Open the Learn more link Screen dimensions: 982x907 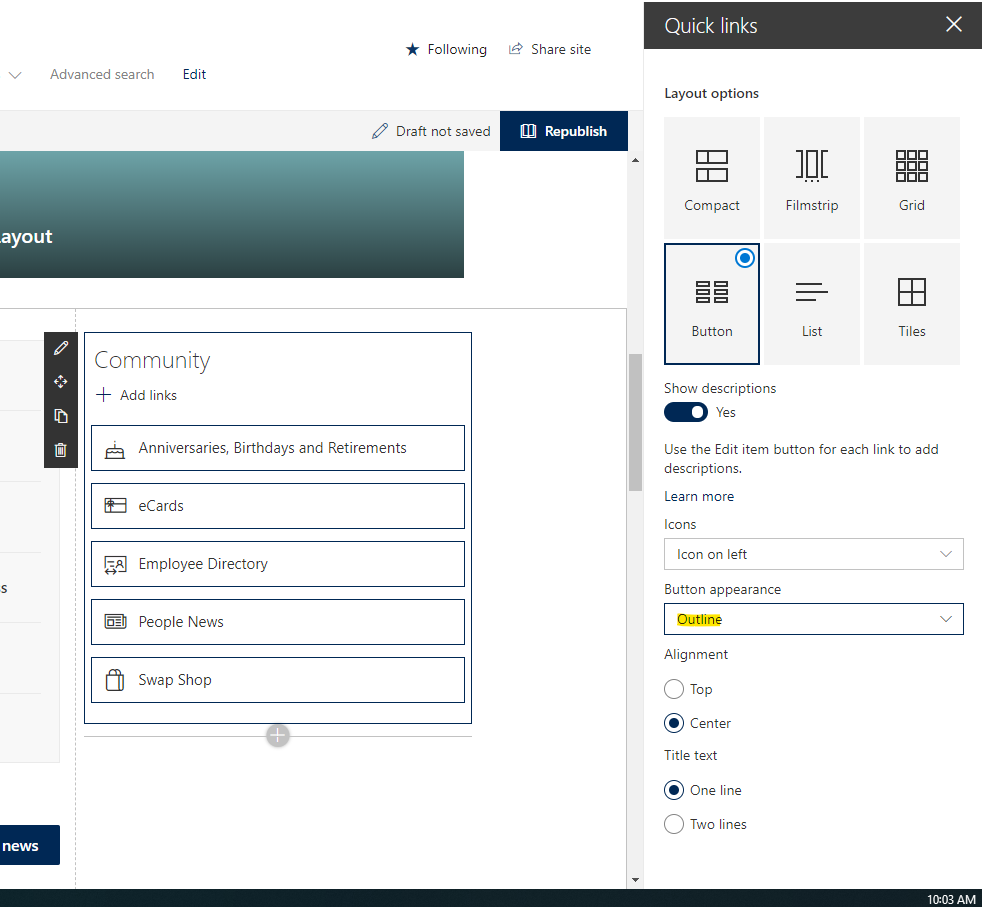[699, 496]
